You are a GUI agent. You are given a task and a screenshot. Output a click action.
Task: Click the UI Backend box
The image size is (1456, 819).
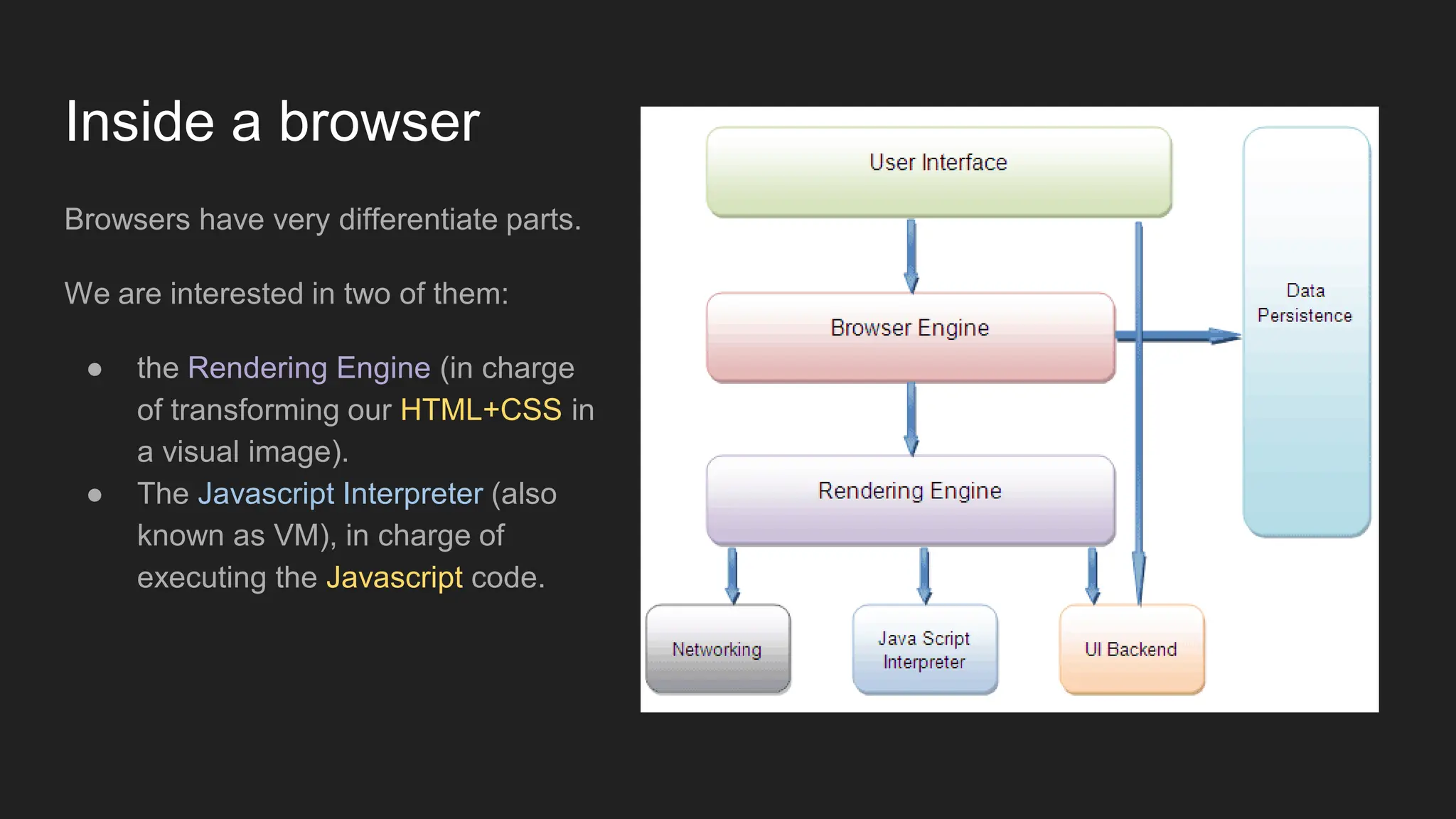pos(1131,649)
